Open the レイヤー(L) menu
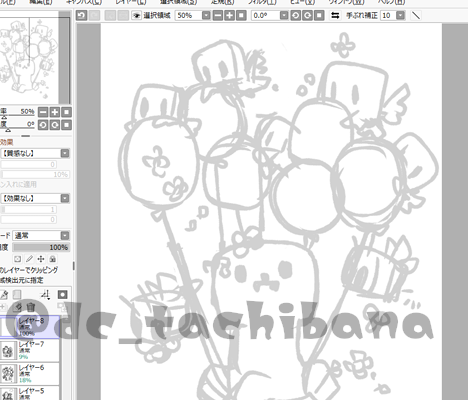This screenshot has width=468, height=400. 131,2
